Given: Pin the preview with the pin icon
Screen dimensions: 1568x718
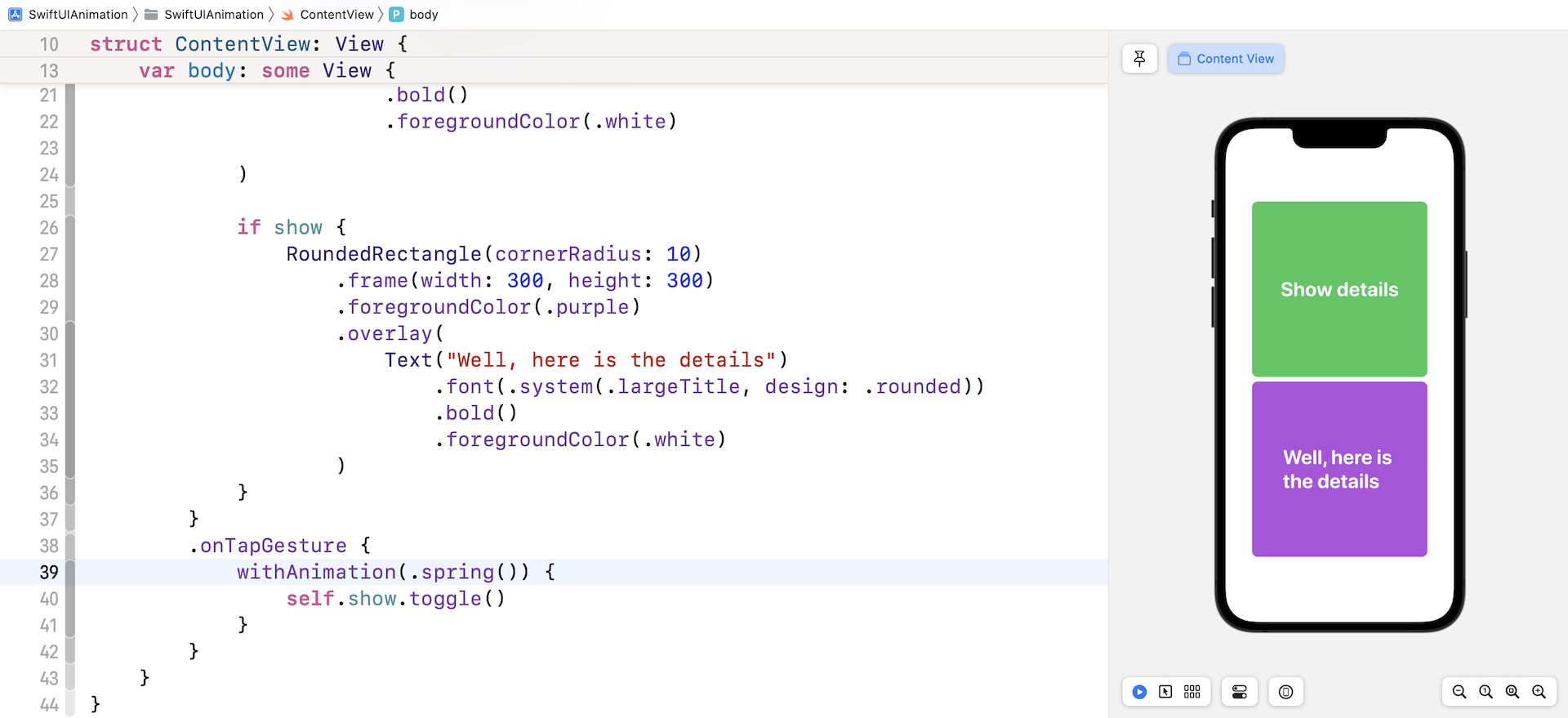Looking at the screenshot, I should coord(1139,59).
